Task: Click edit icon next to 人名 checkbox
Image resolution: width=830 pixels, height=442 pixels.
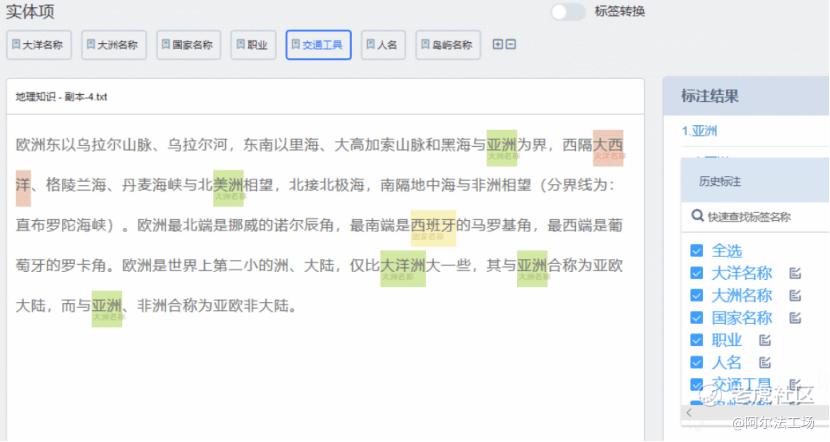Action: click(x=764, y=362)
